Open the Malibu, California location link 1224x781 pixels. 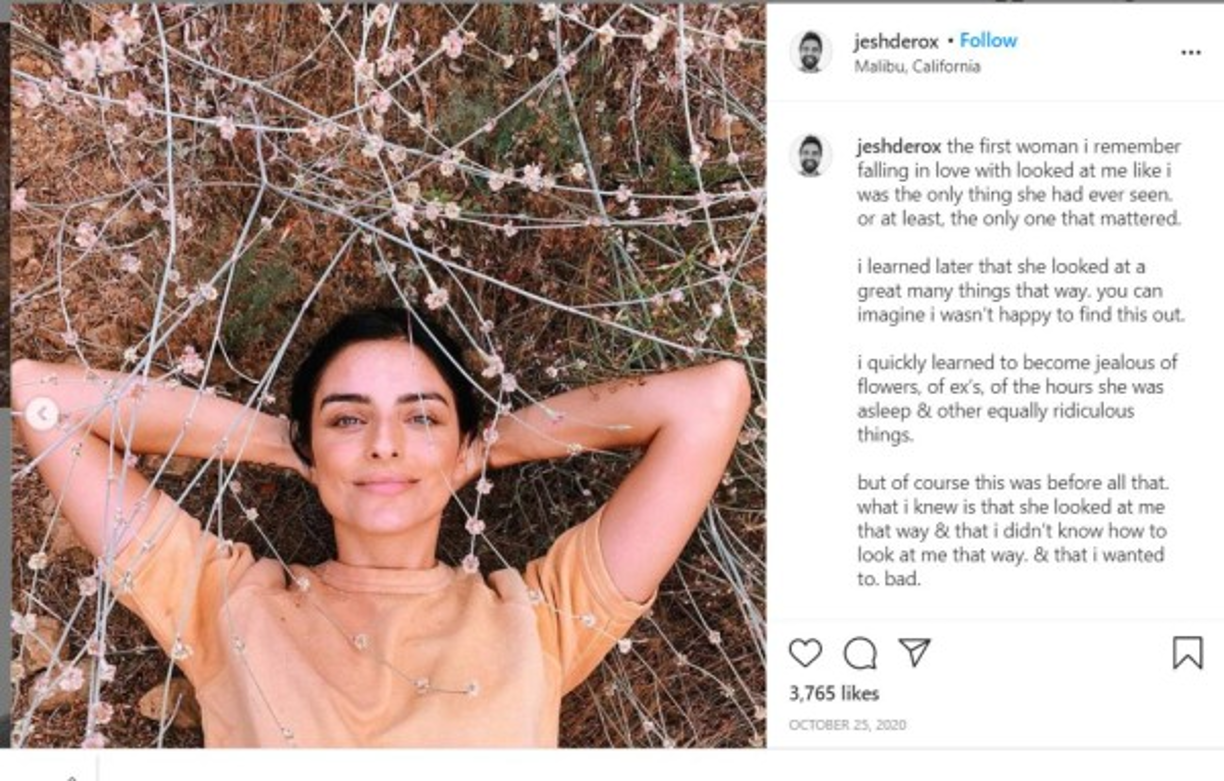[x=917, y=67]
